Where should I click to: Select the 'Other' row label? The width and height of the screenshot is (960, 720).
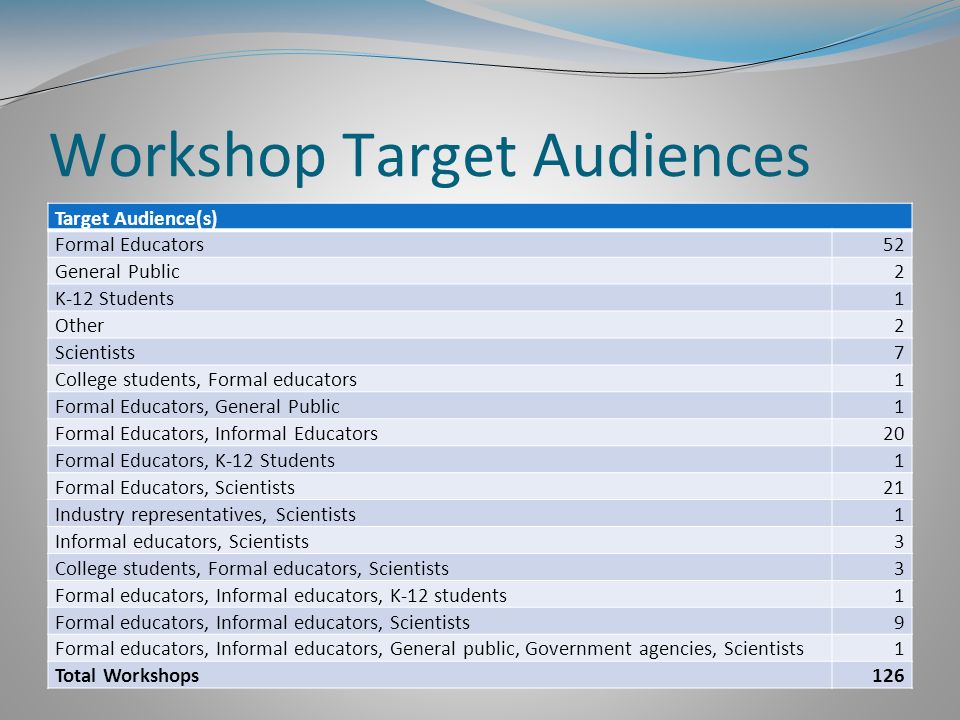pyautogui.click(x=79, y=326)
